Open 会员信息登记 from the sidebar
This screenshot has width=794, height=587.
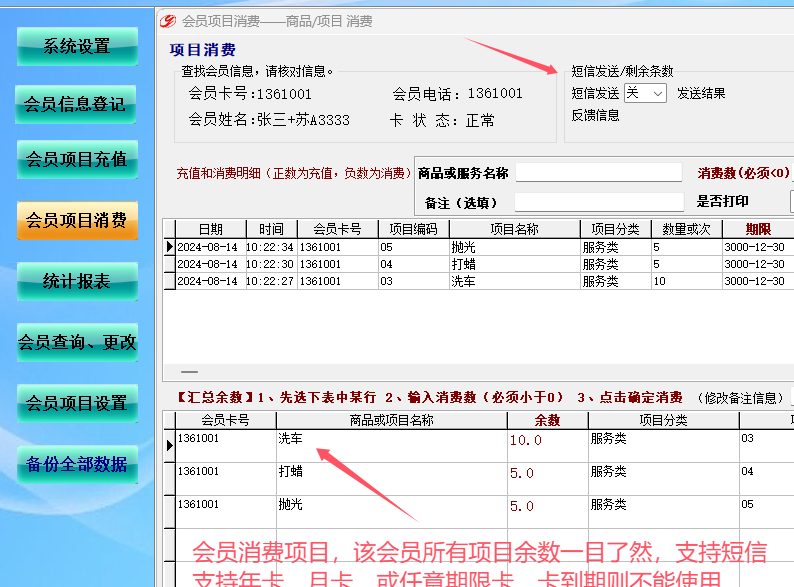(x=75, y=104)
